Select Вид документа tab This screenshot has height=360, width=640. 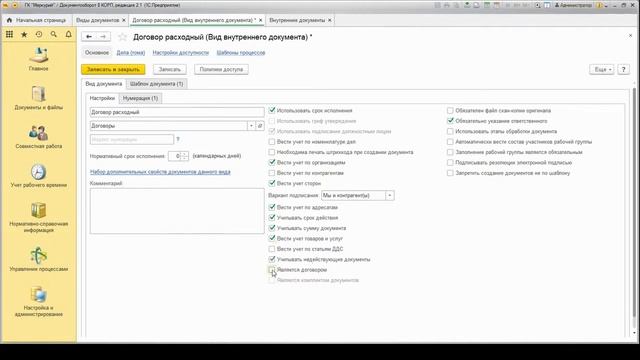103,84
